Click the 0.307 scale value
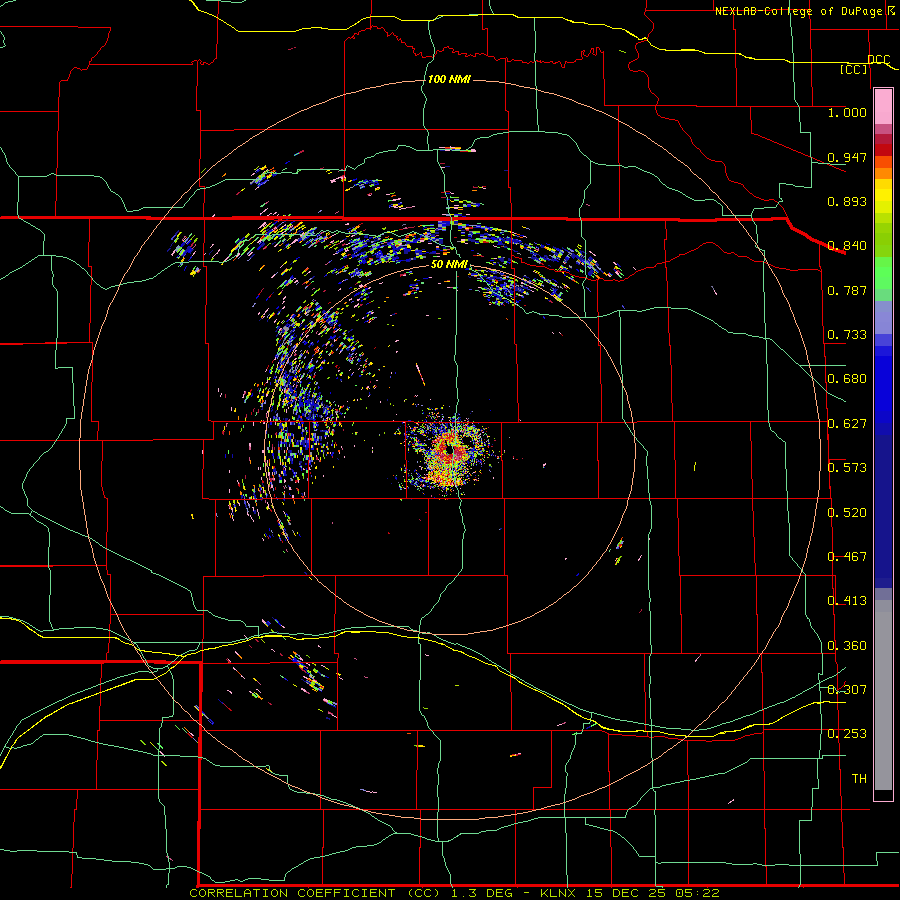The image size is (900, 900). point(847,690)
